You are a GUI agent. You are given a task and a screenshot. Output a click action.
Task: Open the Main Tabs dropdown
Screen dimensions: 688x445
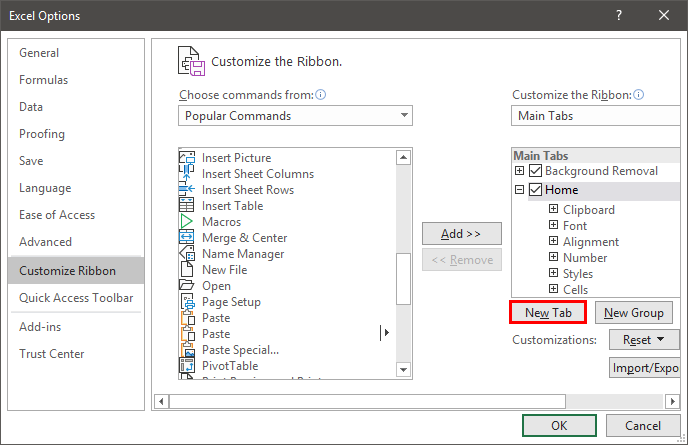tap(595, 115)
